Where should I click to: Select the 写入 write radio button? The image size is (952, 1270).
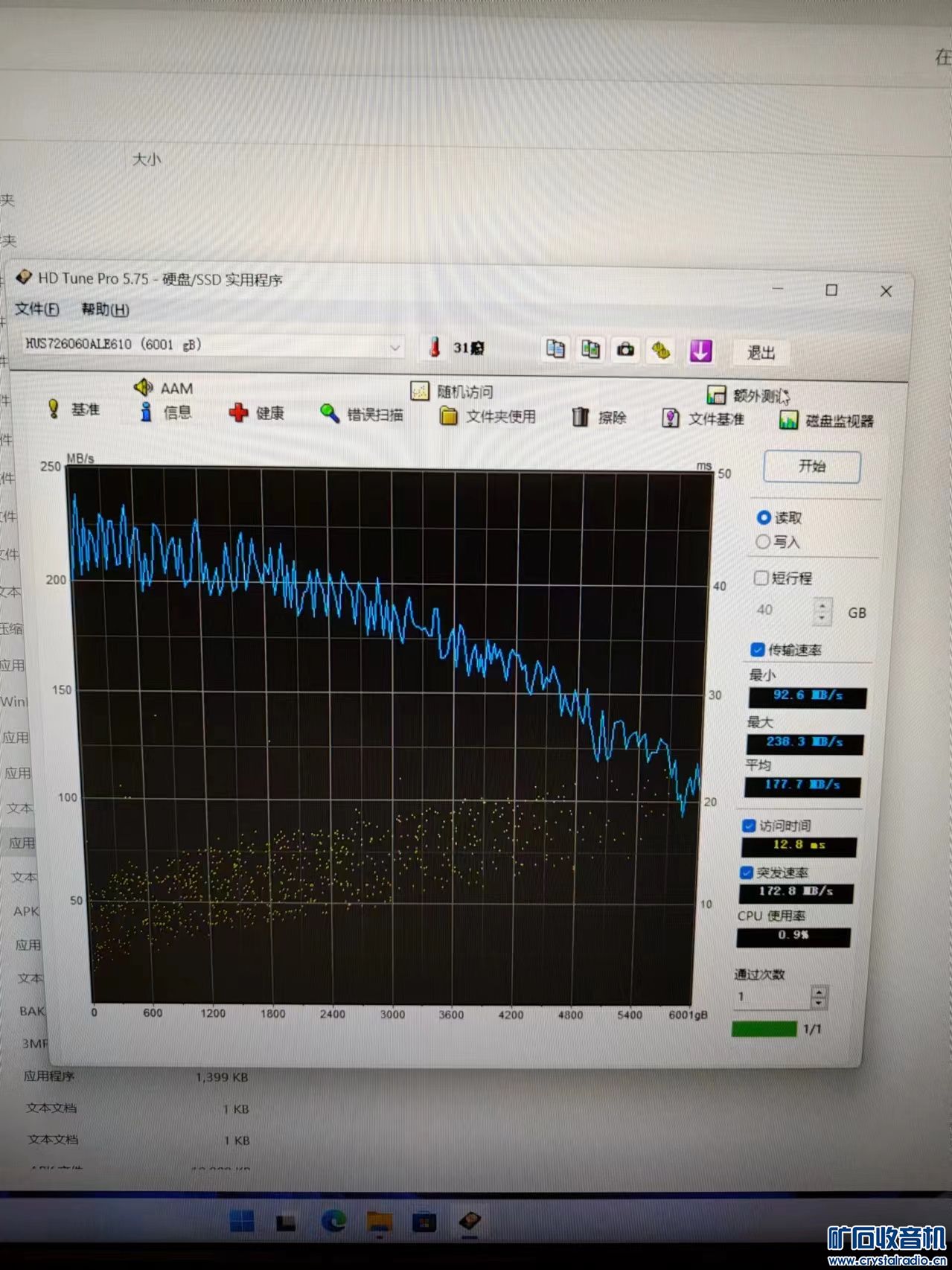pyautogui.click(x=762, y=541)
